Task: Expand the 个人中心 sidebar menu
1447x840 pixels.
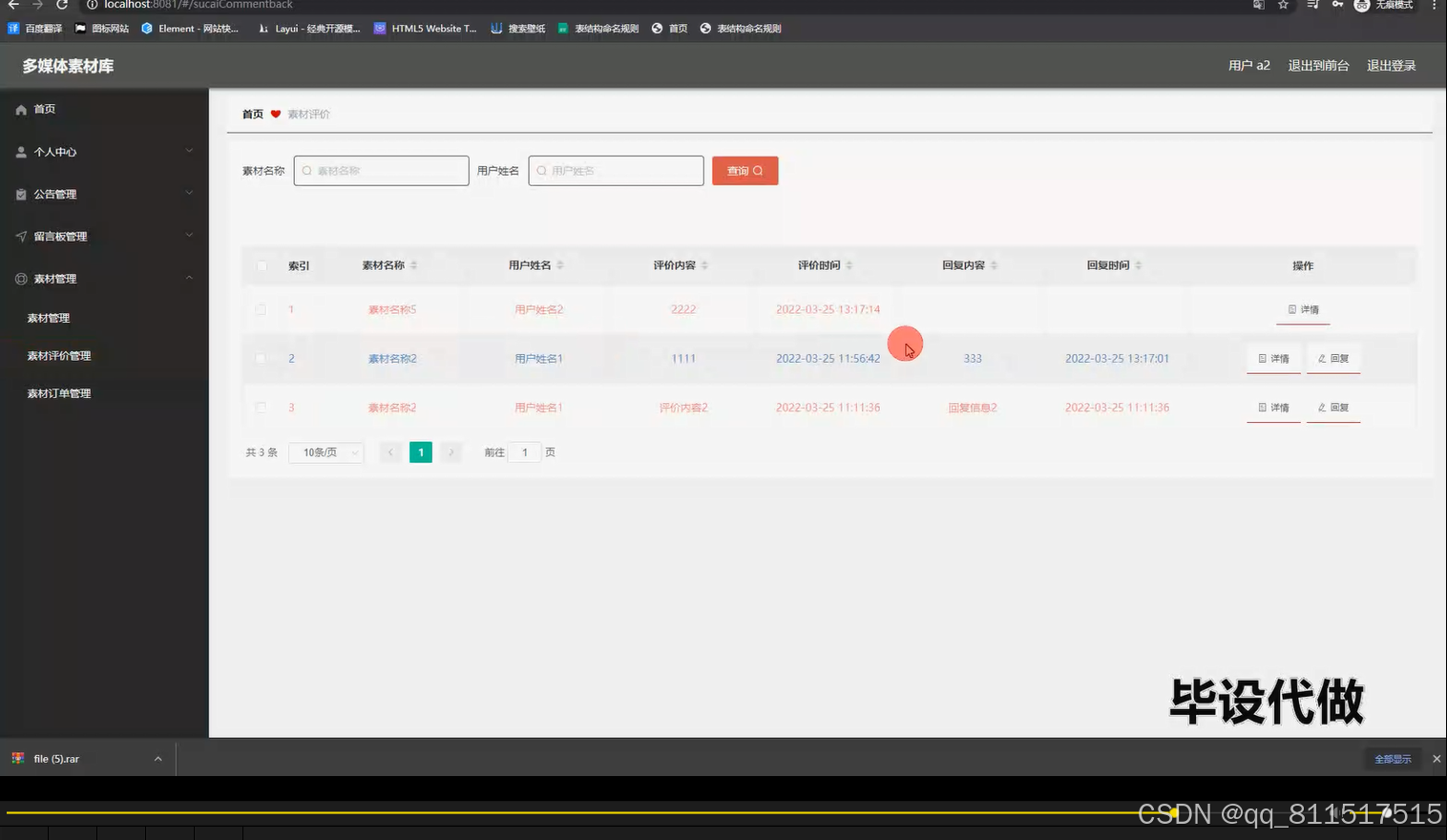Action: 104,152
